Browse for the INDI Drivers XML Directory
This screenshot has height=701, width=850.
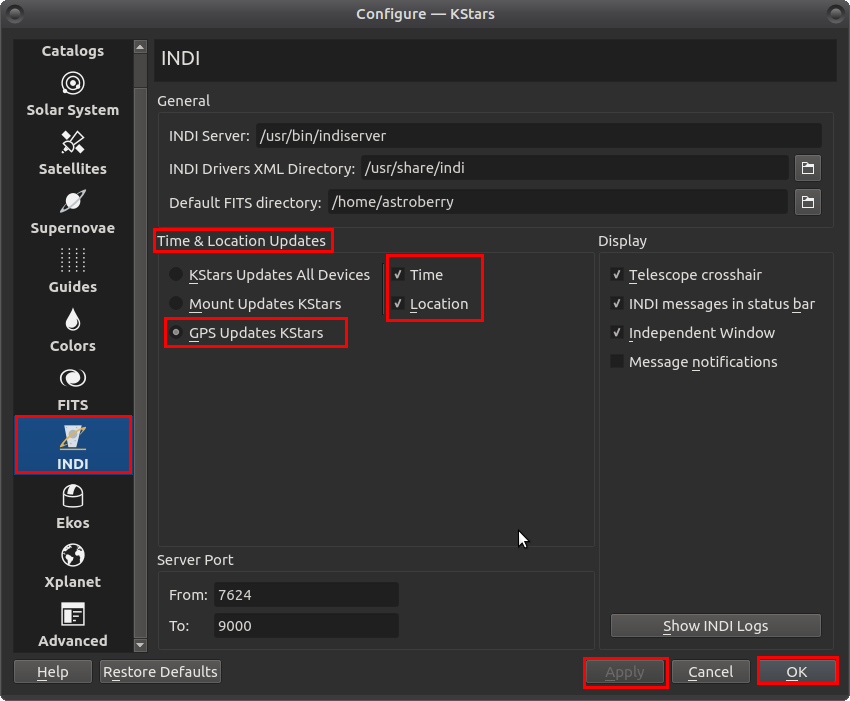tap(807, 168)
